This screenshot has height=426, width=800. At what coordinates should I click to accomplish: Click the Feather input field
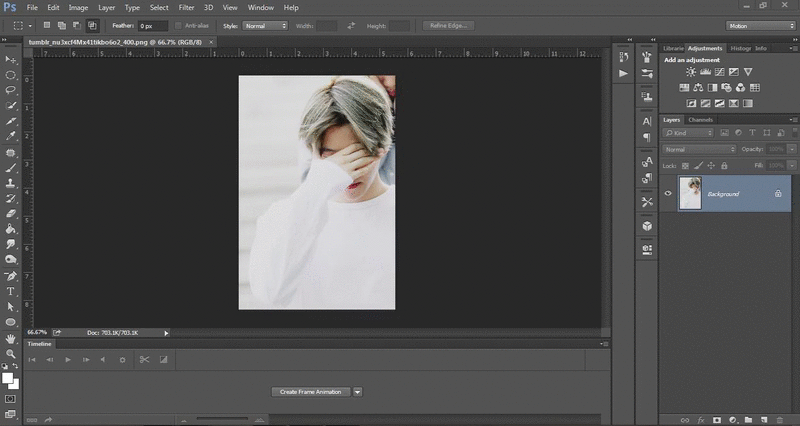(x=152, y=24)
